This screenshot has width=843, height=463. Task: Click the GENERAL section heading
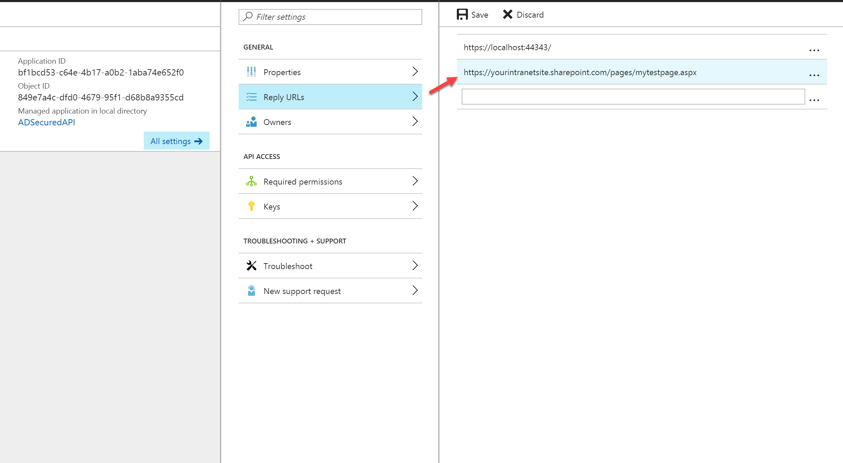pos(258,47)
